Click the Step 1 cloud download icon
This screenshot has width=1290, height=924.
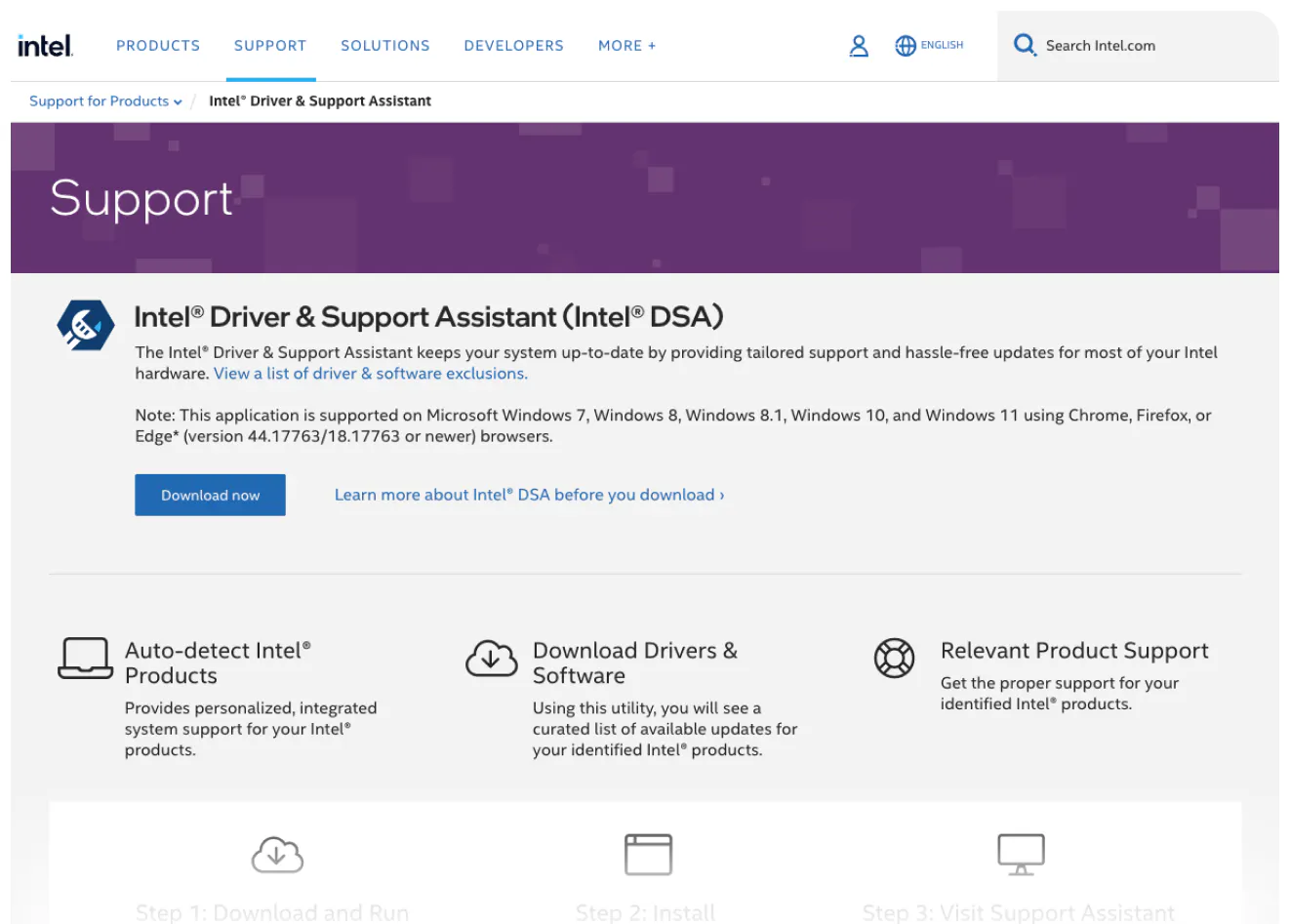[277, 855]
